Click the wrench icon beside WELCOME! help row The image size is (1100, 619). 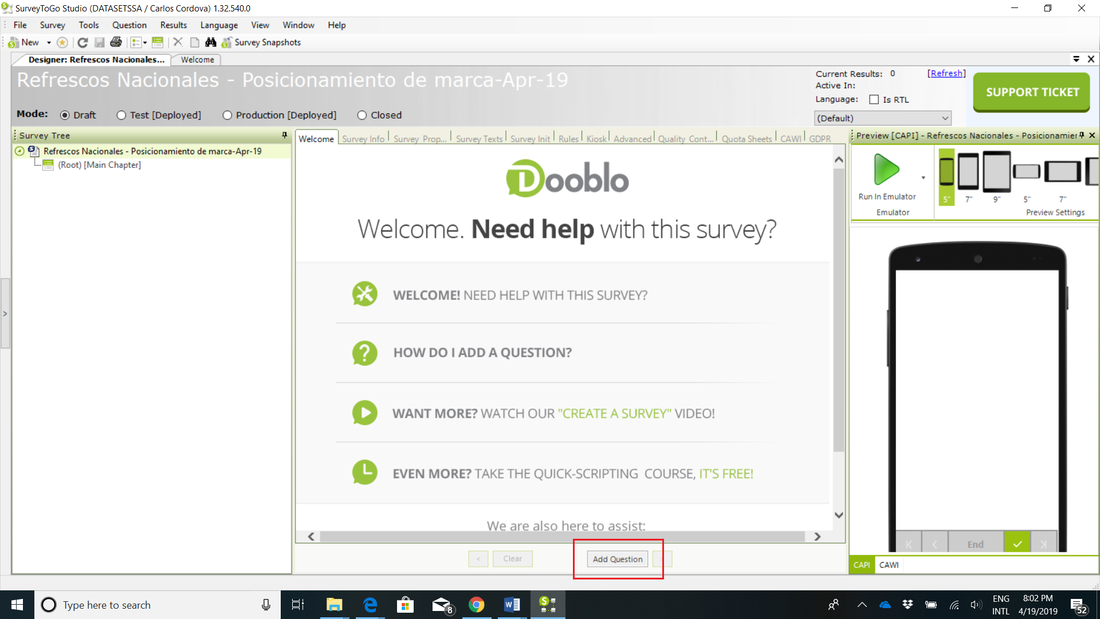(365, 294)
